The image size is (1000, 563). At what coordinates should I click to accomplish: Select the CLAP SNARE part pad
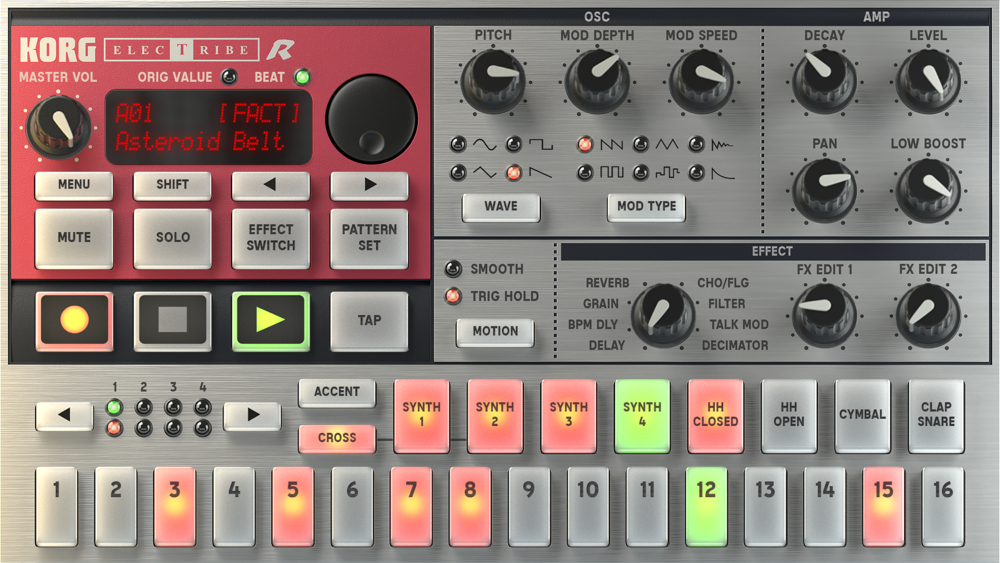(936, 415)
